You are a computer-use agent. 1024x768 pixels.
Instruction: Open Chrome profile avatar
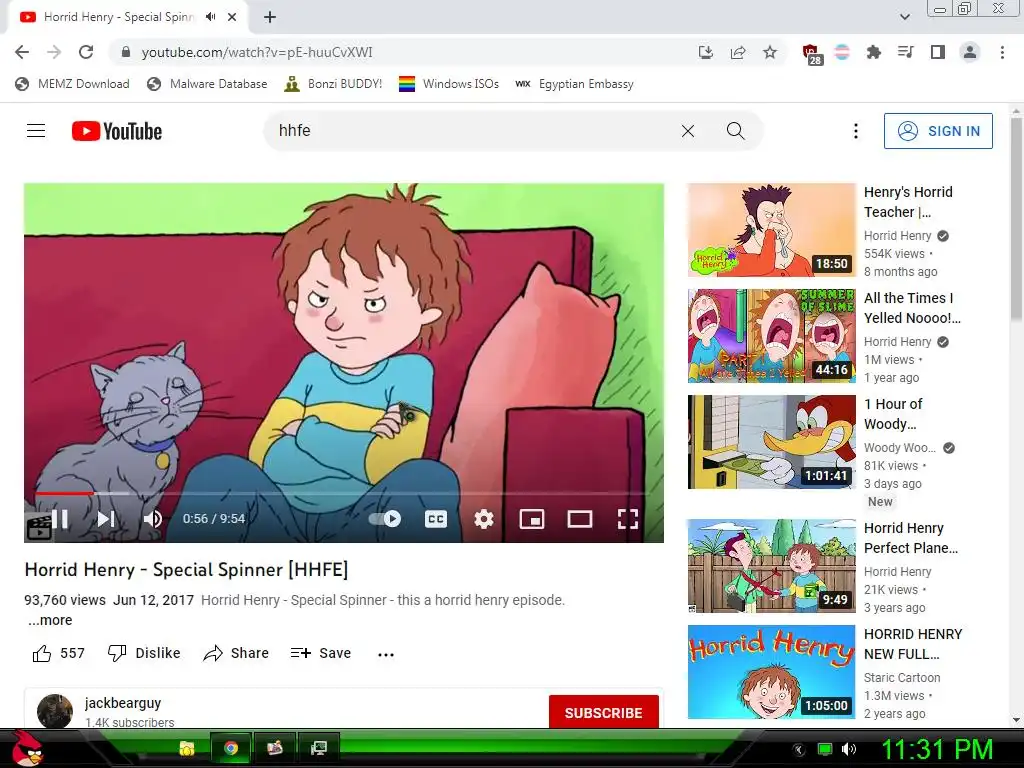coord(970,52)
